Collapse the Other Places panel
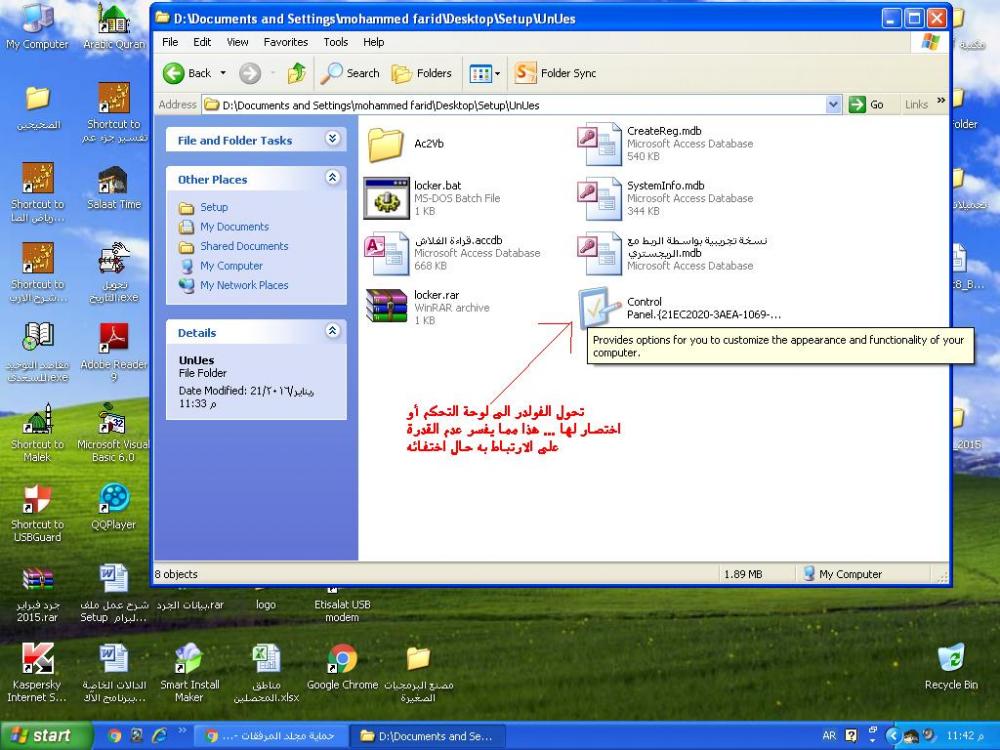1000x750 pixels. pos(332,177)
